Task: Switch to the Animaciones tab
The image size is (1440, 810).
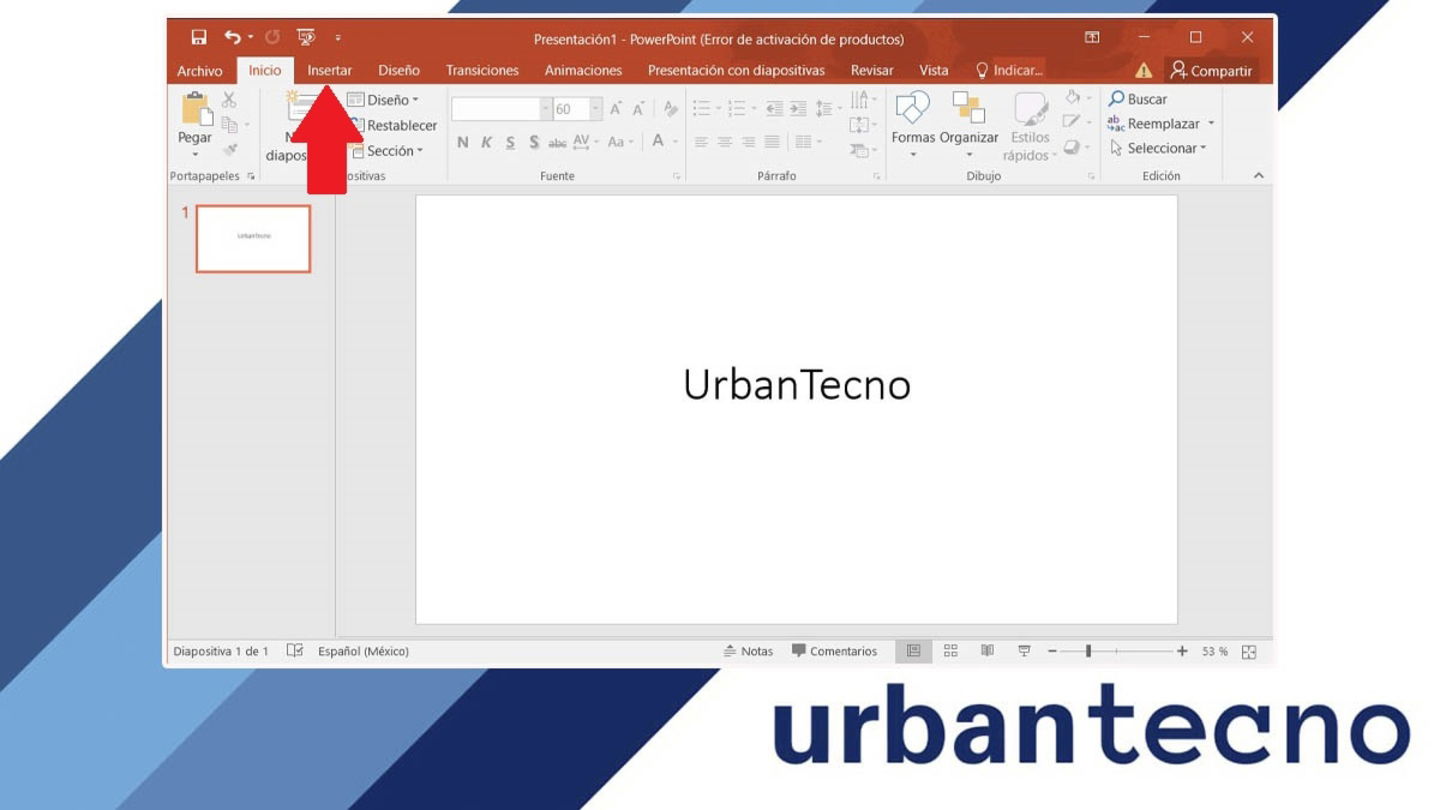Action: (583, 71)
